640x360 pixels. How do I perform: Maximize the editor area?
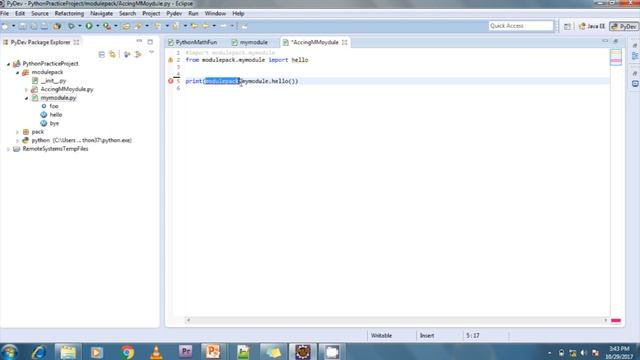616,41
